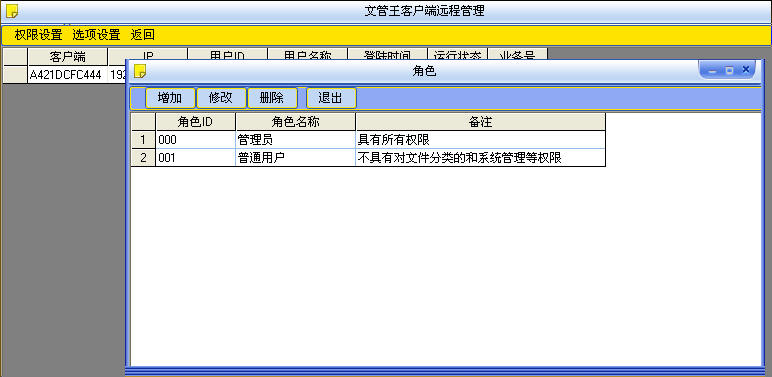Select row header 1 in role table
772x377 pixels.
pyautogui.click(x=143, y=140)
